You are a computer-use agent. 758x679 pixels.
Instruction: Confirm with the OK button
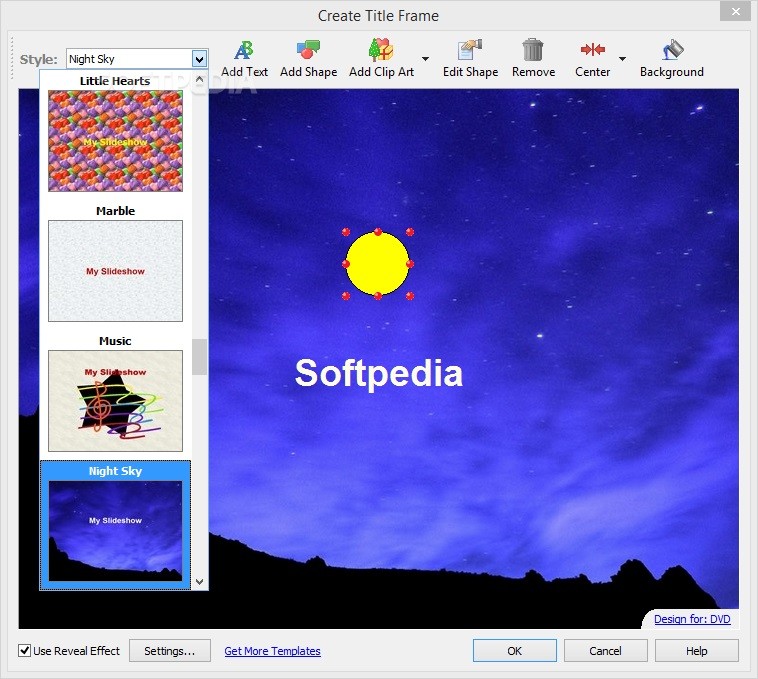click(514, 651)
